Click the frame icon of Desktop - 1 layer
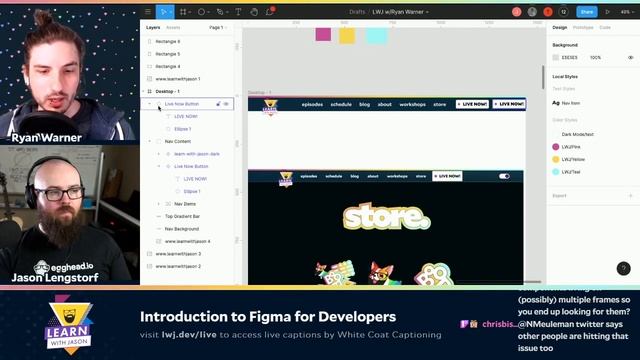The height and width of the screenshot is (360, 640). point(149,91)
